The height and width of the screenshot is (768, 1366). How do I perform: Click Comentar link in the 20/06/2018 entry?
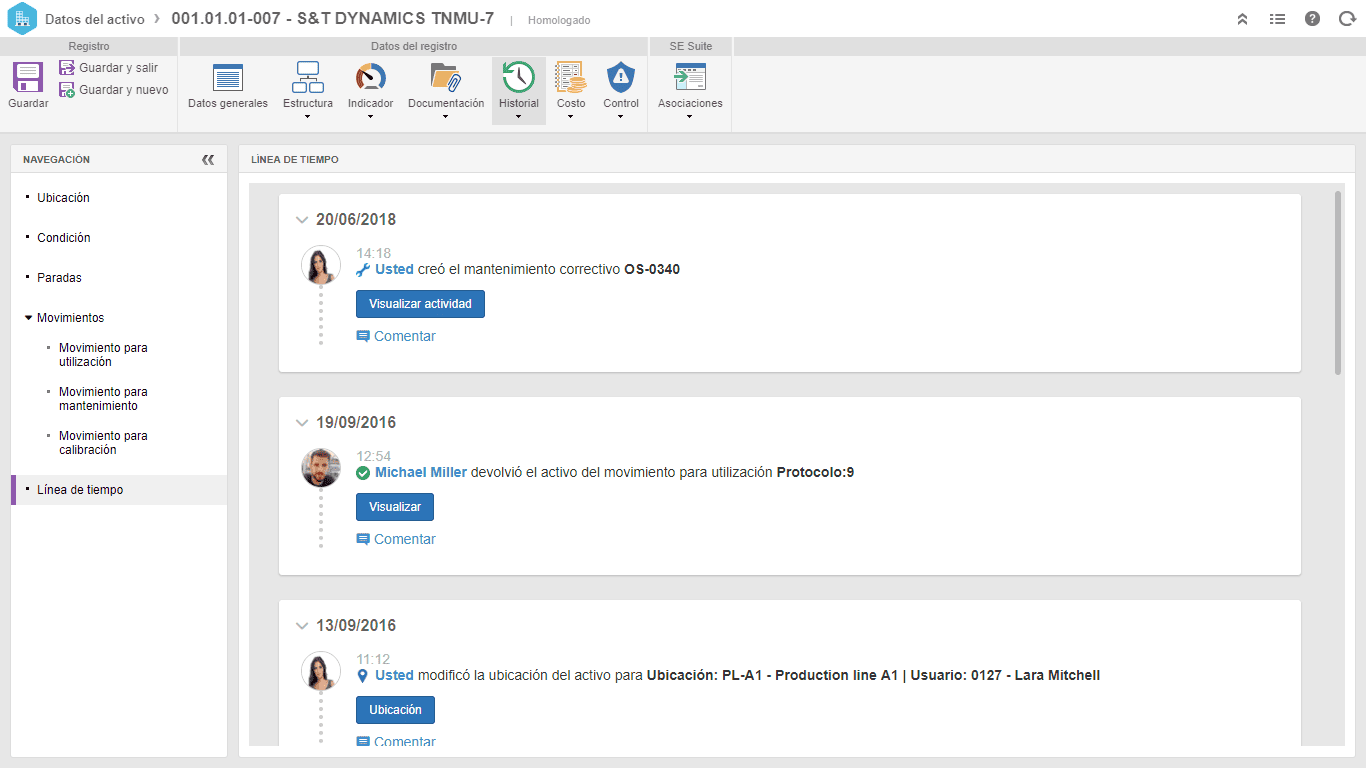(405, 337)
